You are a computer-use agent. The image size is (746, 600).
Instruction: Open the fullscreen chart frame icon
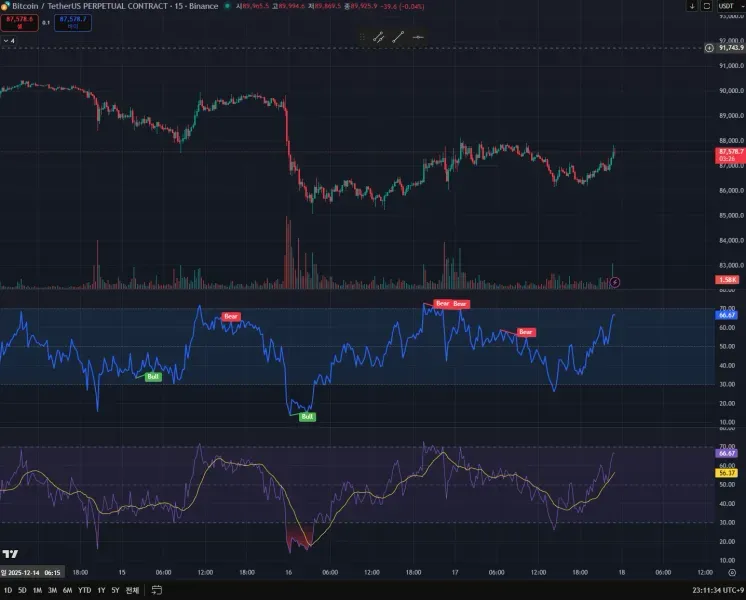tap(707, 6)
